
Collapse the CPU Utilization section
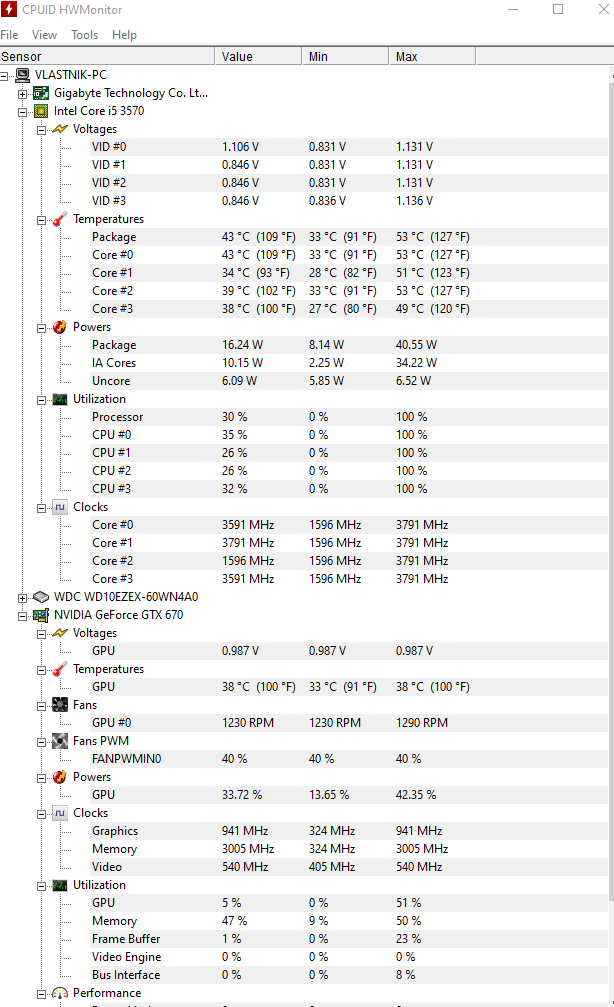(42, 399)
